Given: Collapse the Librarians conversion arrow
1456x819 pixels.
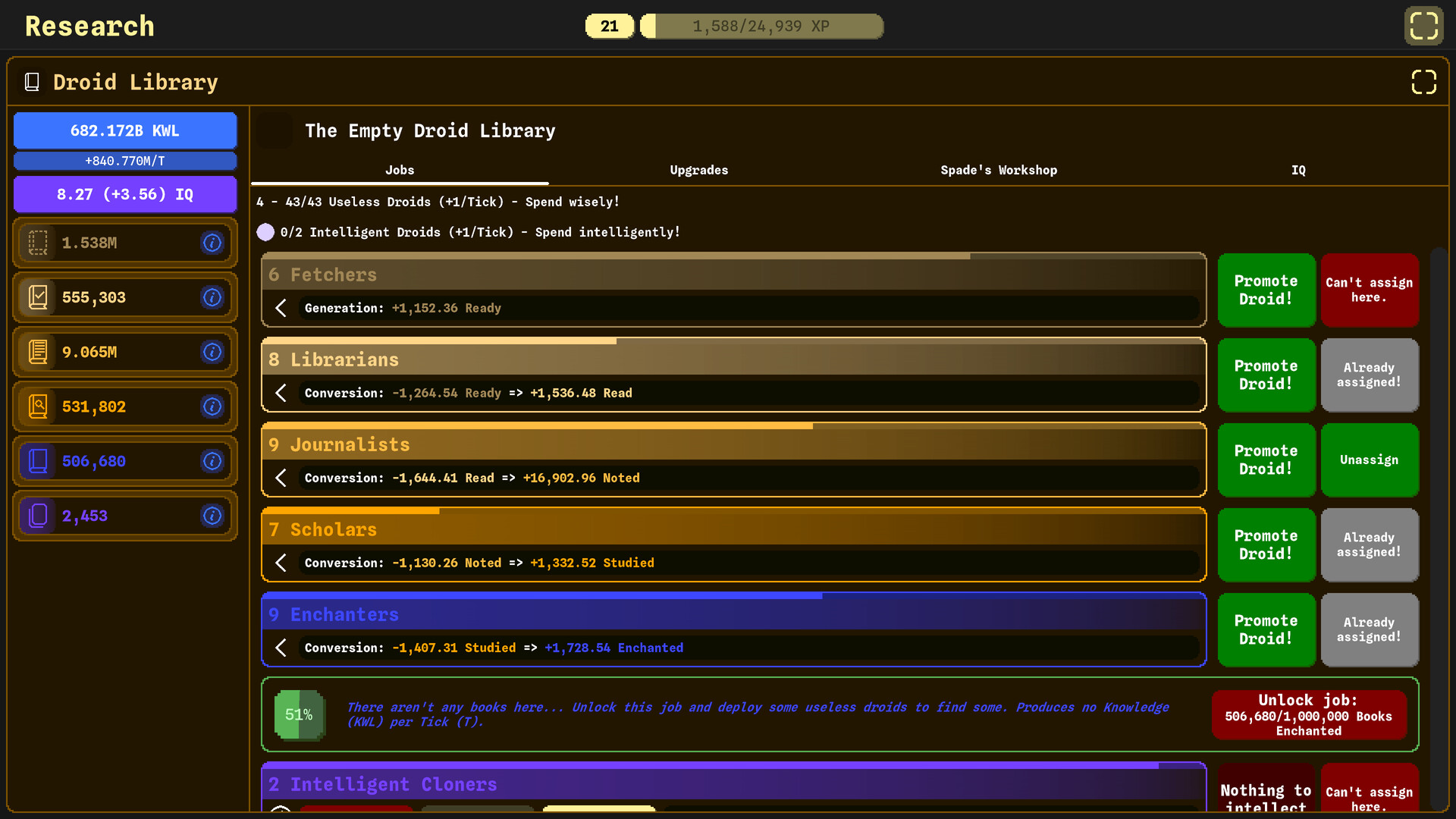Looking at the screenshot, I should click(x=281, y=393).
